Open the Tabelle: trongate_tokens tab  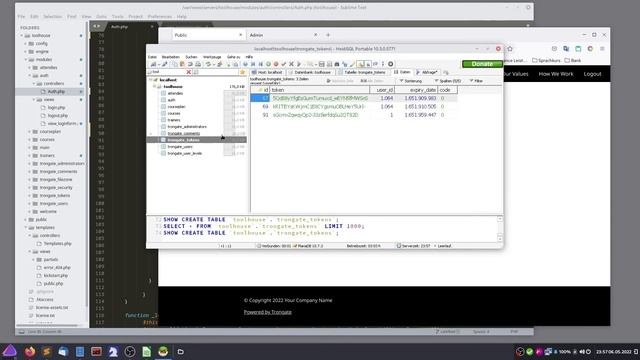point(362,72)
